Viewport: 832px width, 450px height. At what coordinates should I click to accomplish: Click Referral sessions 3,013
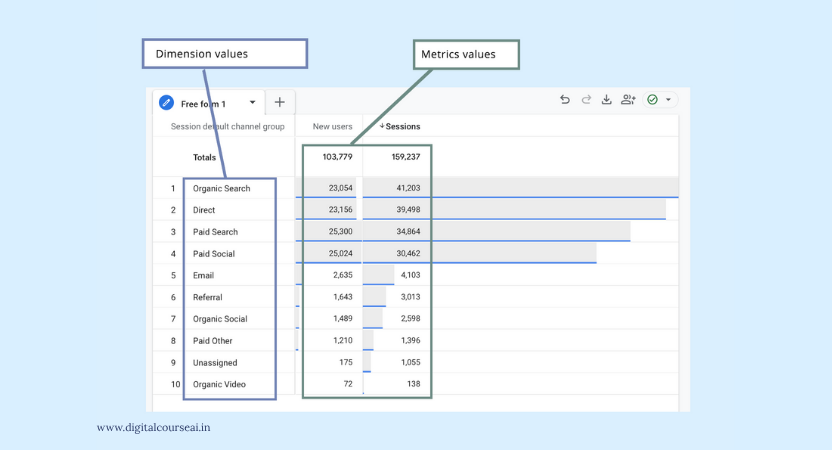[x=410, y=297]
